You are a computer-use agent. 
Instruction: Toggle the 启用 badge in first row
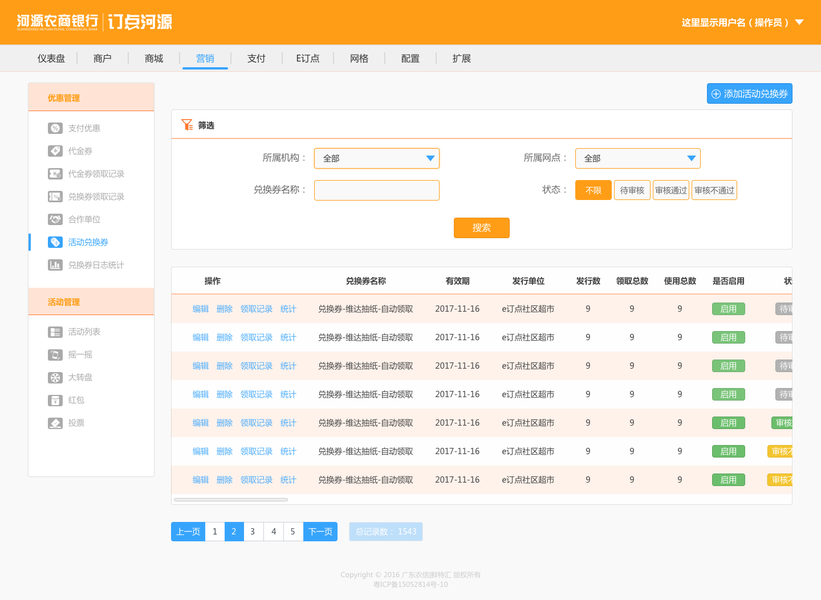coord(728,309)
